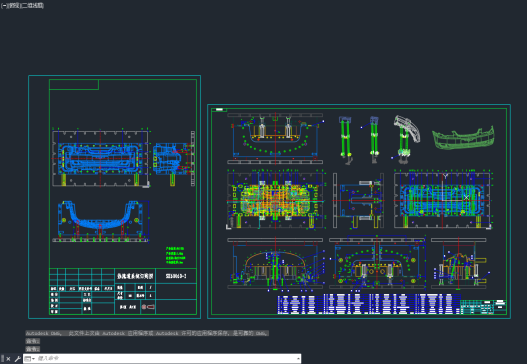527x364 pixels.
Task: Open command line customize wrench menu
Action: 17,359
